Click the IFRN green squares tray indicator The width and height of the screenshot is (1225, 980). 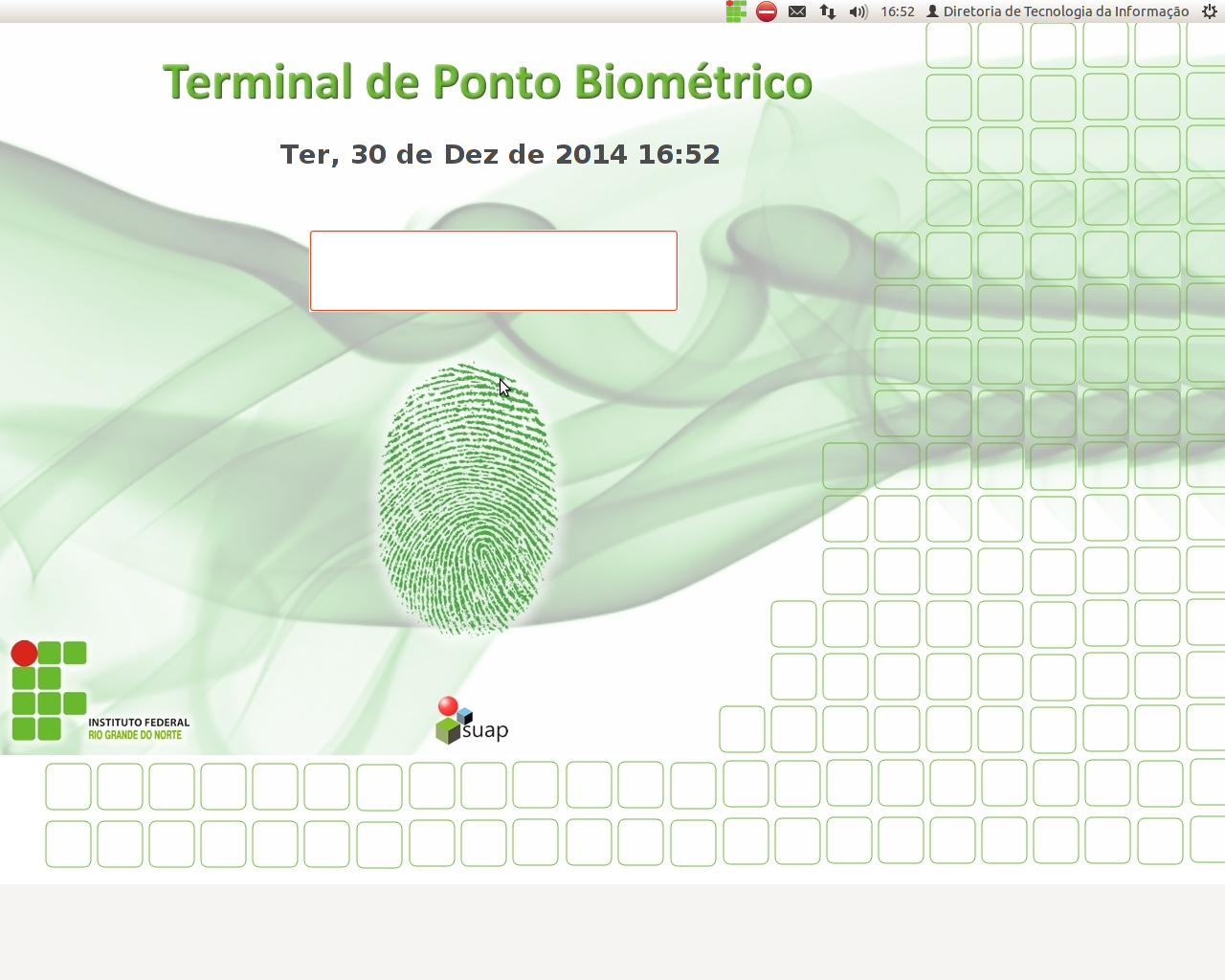point(736,11)
